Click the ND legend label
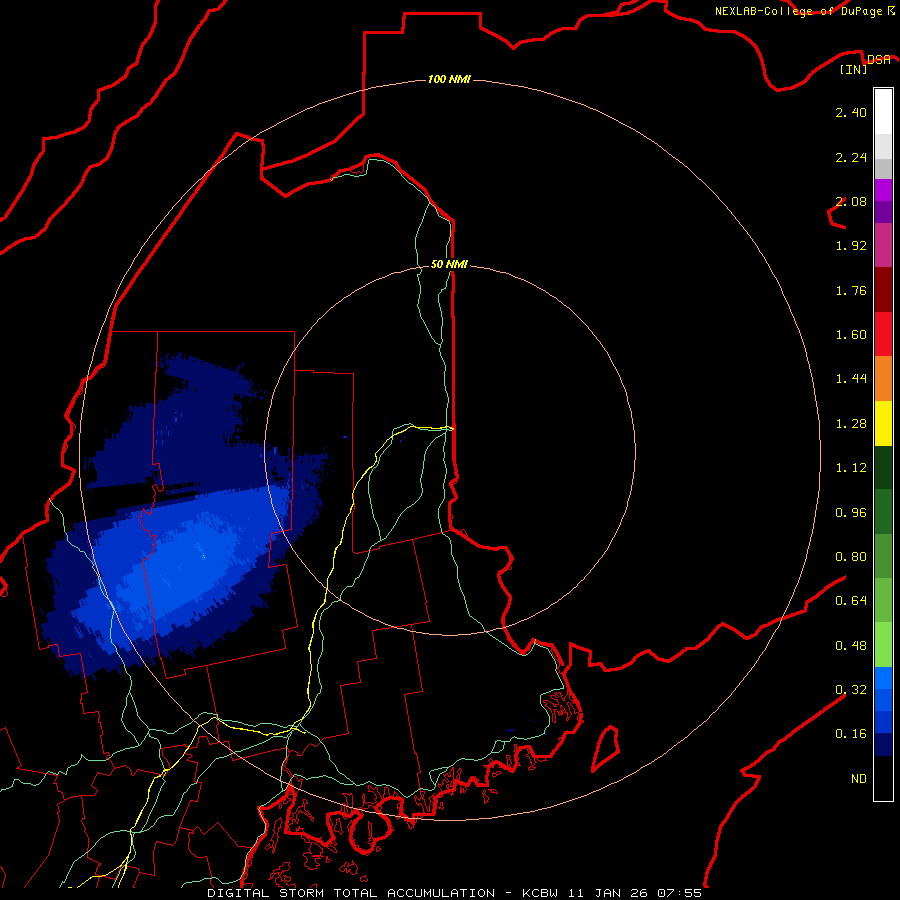The height and width of the screenshot is (900, 900). (x=859, y=779)
